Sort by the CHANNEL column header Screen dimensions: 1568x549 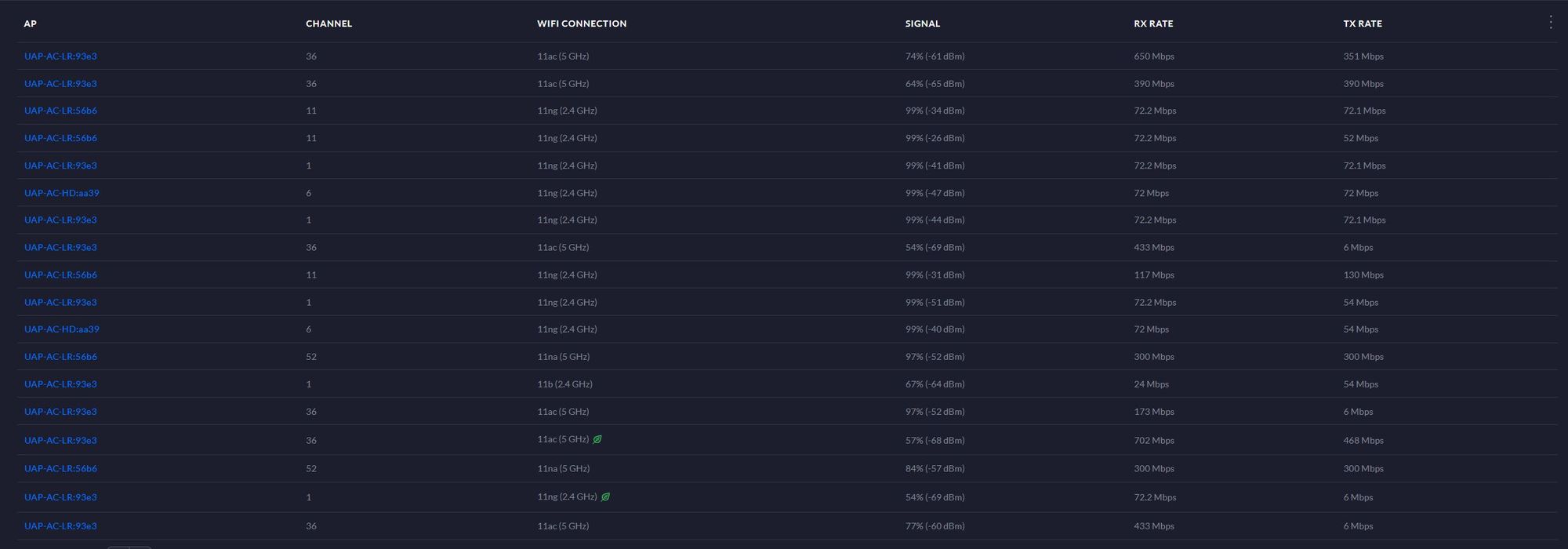coord(328,24)
